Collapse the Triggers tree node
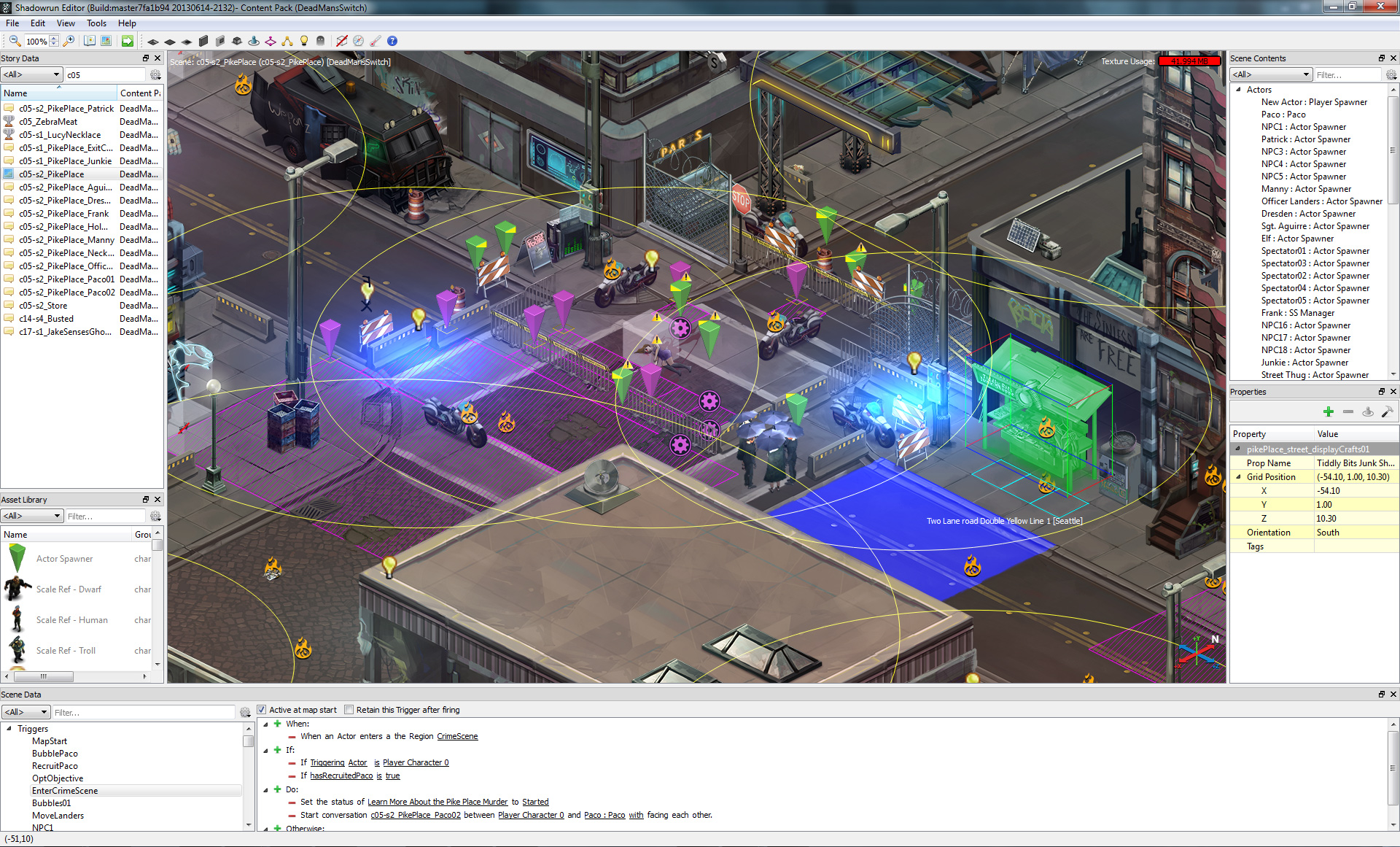 9,729
